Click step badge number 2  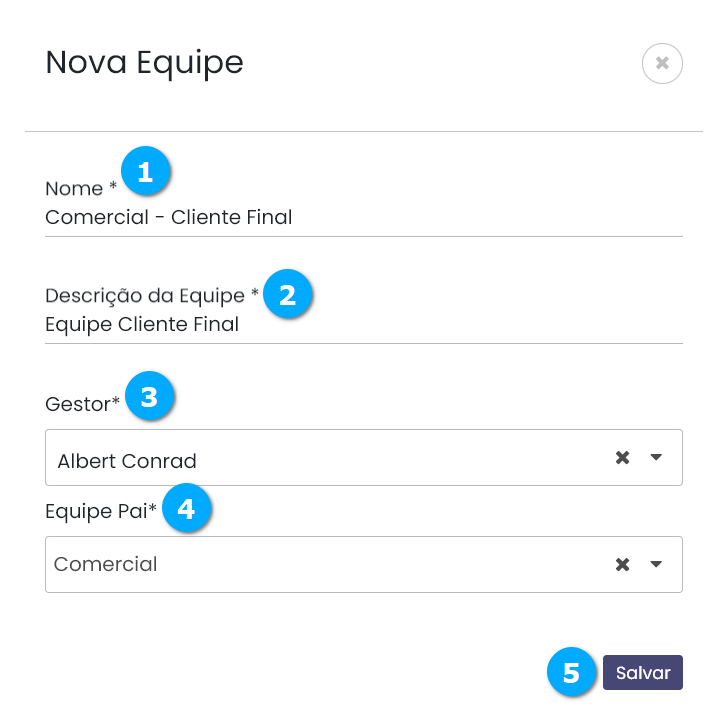tap(287, 295)
